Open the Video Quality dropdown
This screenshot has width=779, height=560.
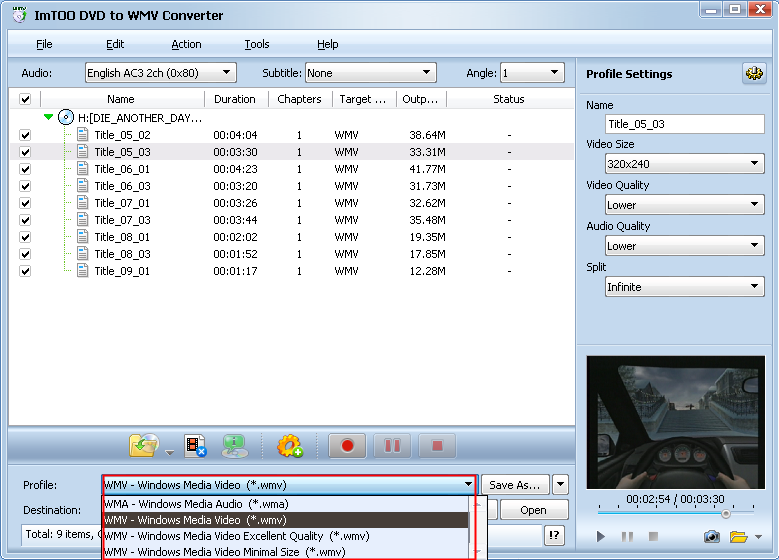click(685, 205)
